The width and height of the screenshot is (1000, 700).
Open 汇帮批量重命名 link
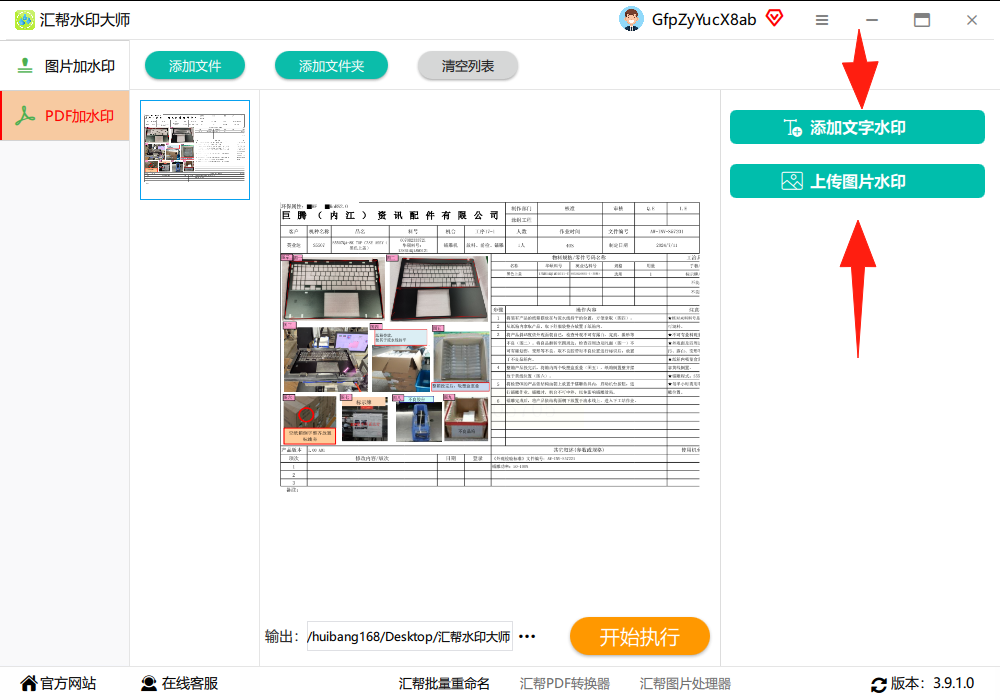click(x=444, y=683)
